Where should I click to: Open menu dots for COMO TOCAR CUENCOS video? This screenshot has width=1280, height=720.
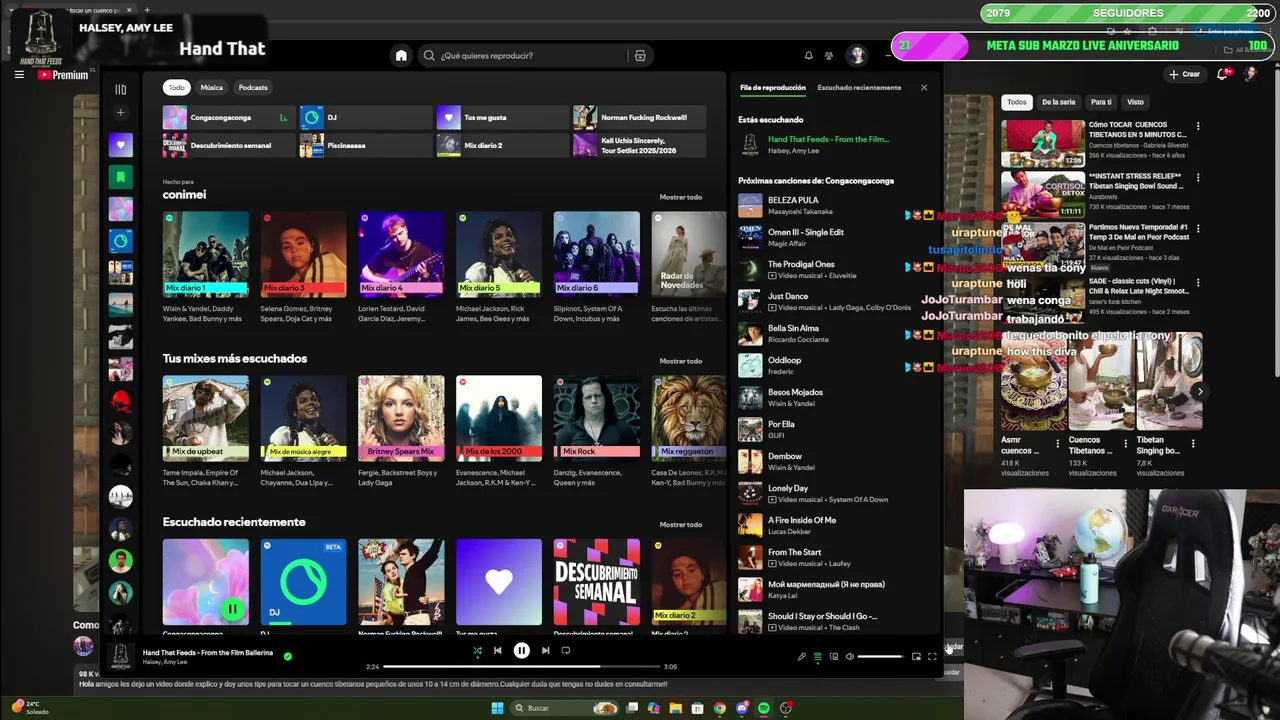tap(1198, 127)
